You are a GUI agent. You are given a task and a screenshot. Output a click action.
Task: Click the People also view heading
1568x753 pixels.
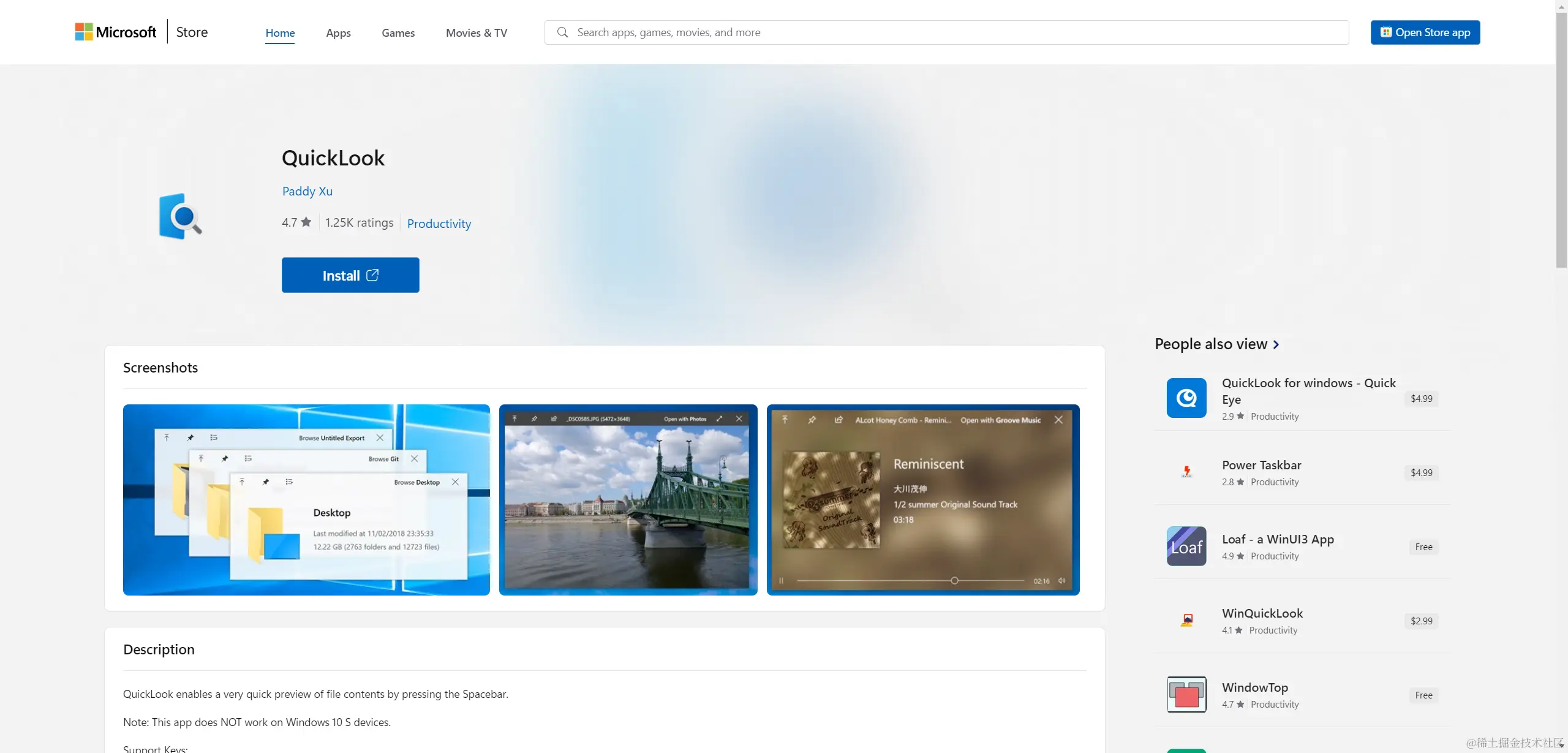(x=1210, y=344)
